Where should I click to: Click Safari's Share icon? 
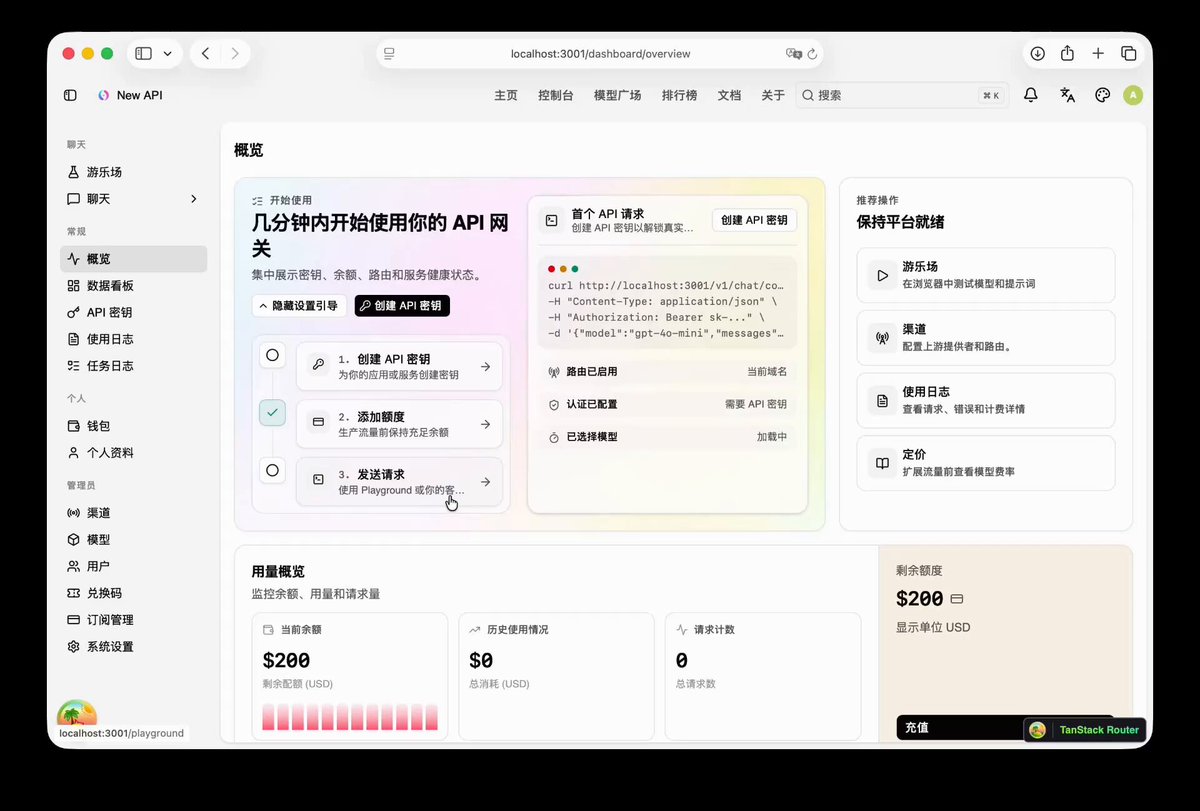(x=1067, y=54)
